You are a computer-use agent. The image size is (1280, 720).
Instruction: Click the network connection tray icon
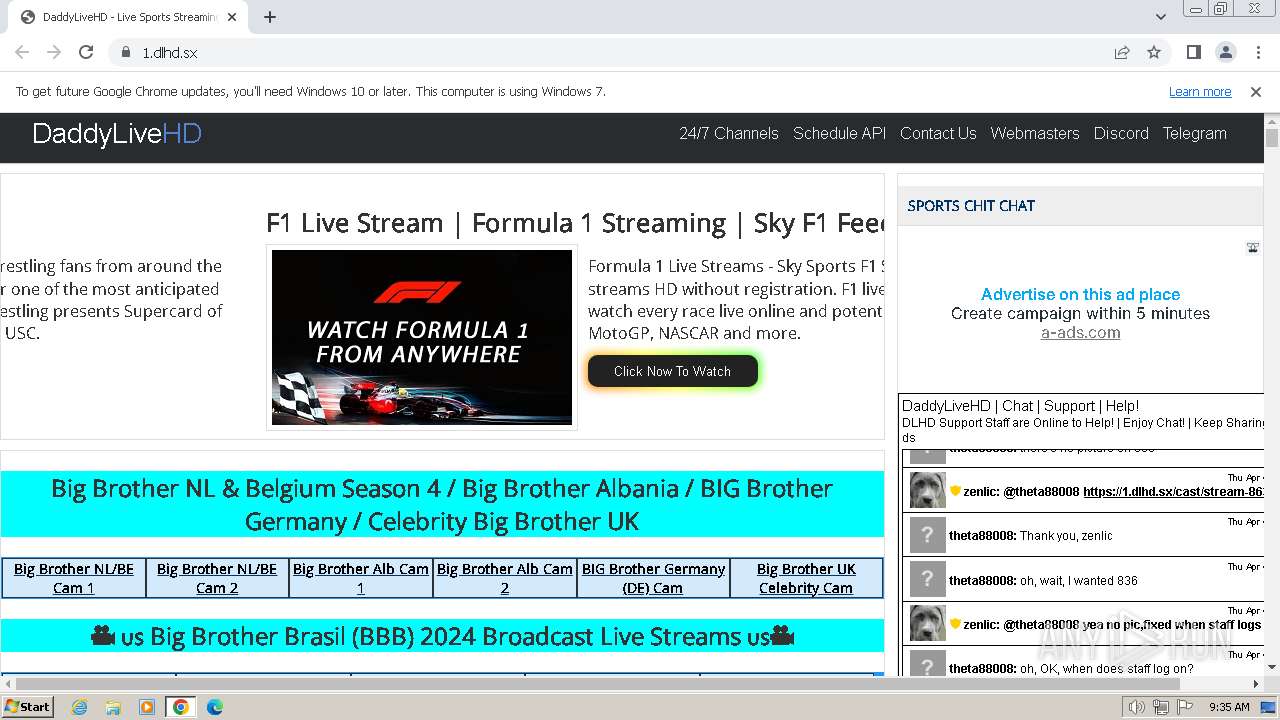click(1161, 707)
